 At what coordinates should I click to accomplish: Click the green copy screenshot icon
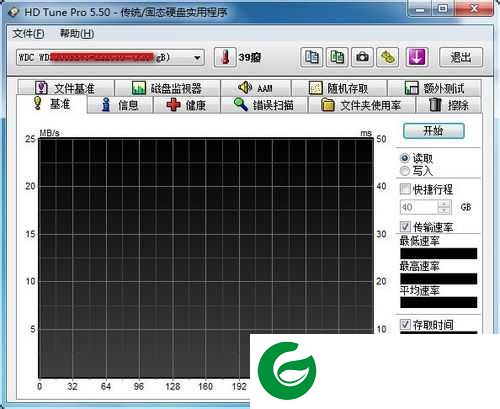click(337, 57)
